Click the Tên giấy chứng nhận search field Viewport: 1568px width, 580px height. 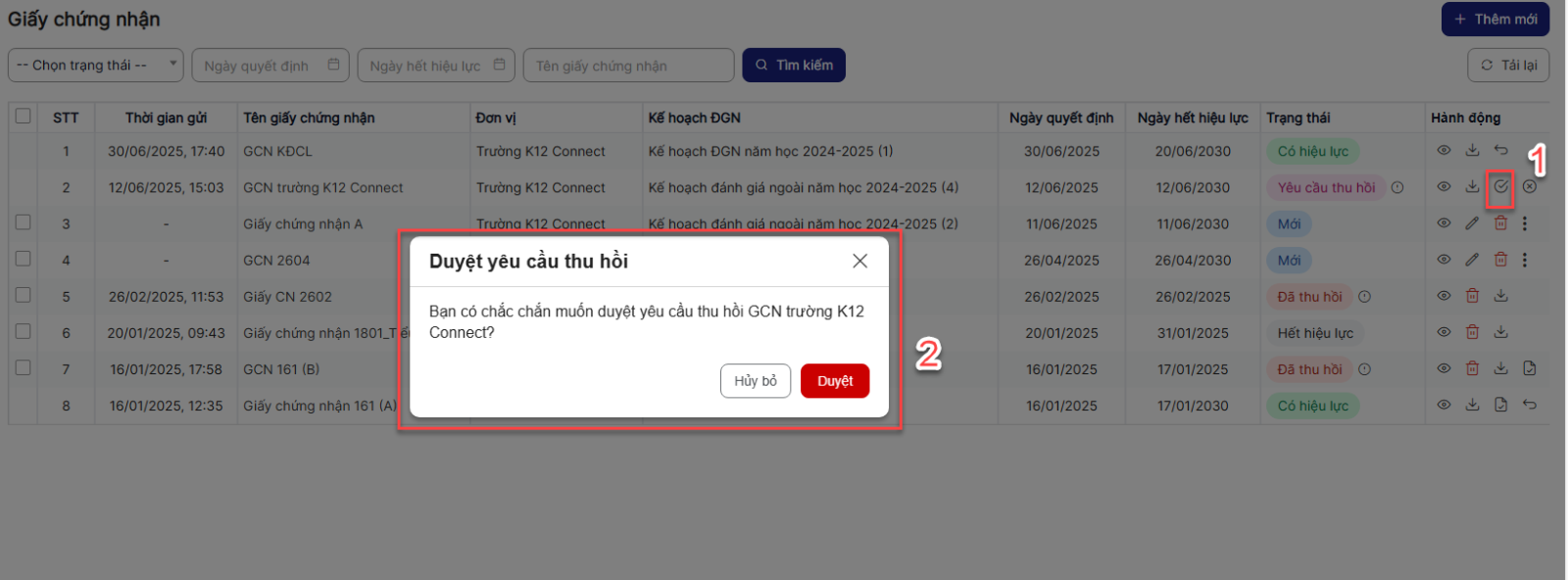[628, 66]
